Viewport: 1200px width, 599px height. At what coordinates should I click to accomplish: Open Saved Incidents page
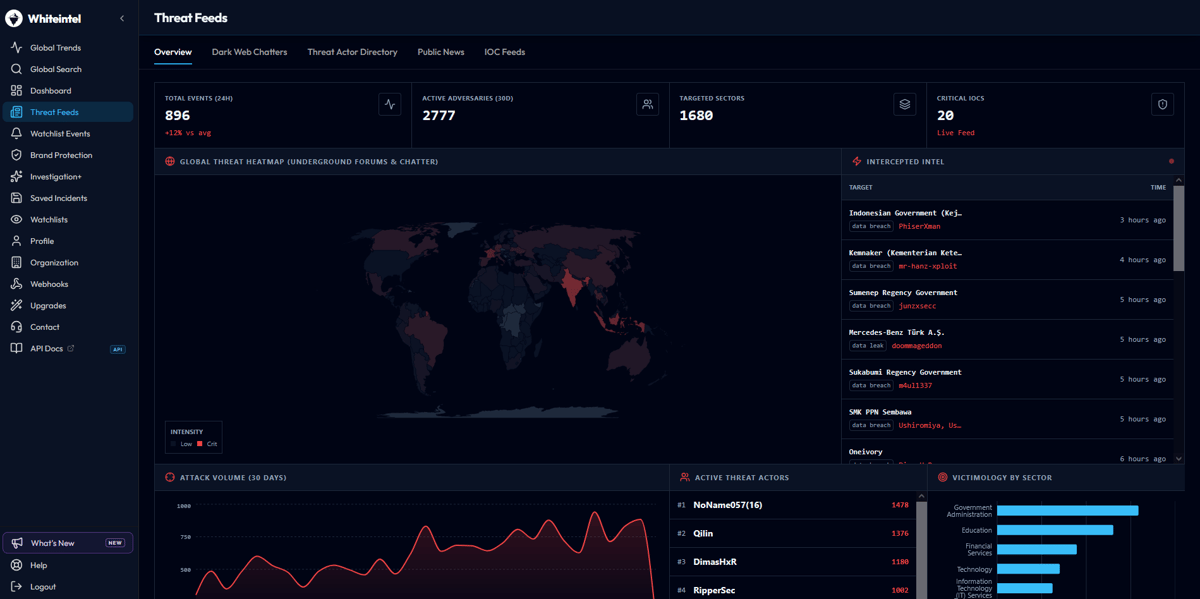[68, 198]
